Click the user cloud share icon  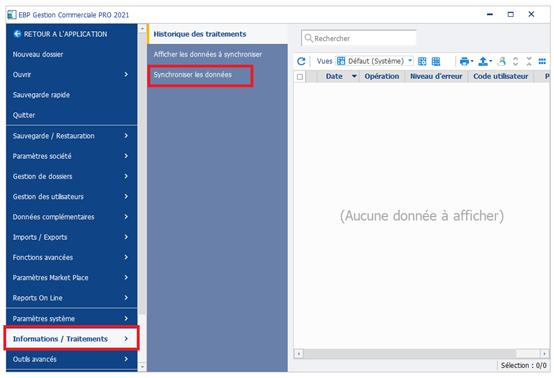[x=502, y=61]
